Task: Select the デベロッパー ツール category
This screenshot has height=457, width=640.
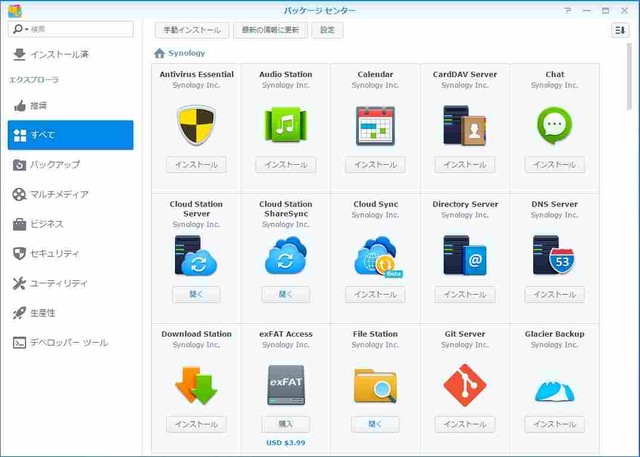Action: coord(71,342)
